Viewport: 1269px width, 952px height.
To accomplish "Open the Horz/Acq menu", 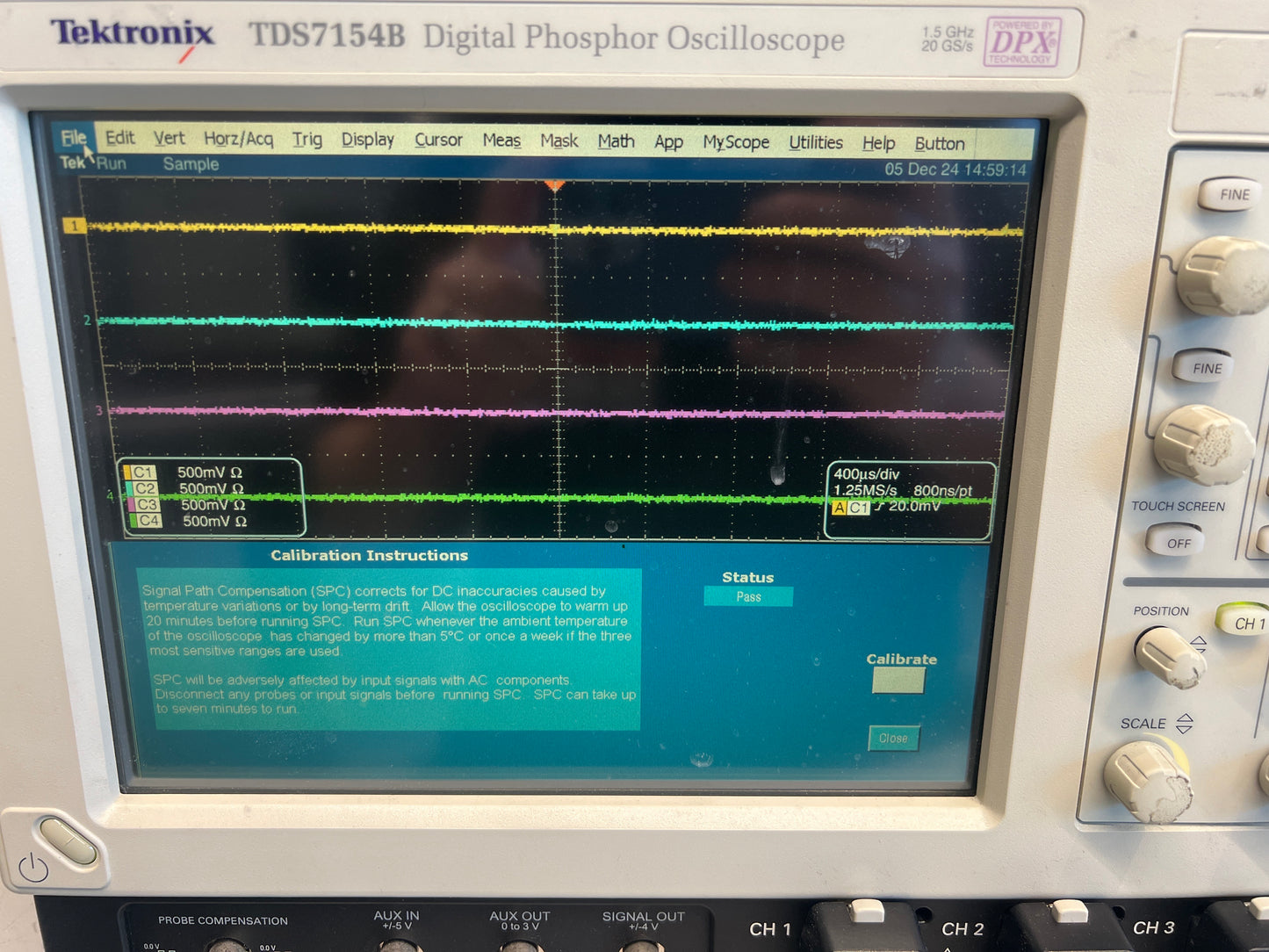I will point(238,139).
